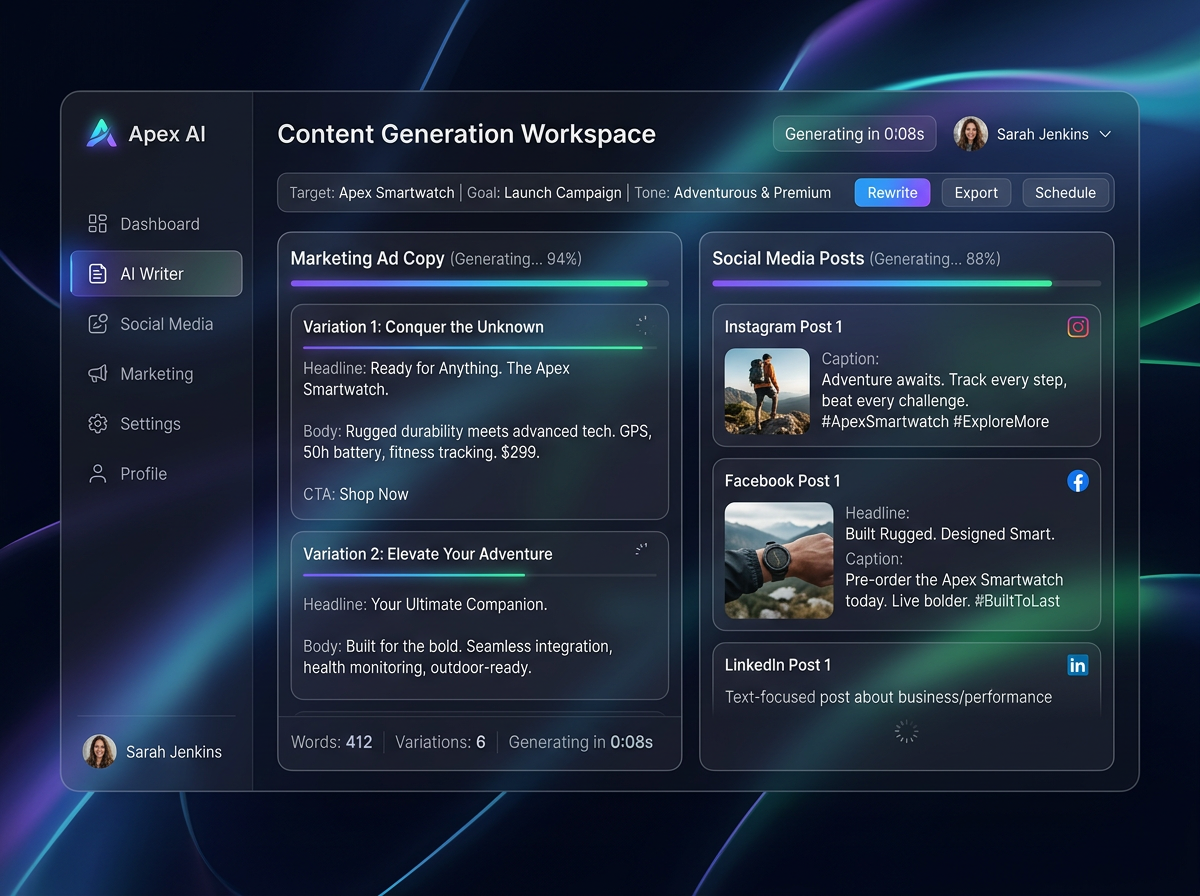The height and width of the screenshot is (896, 1200).
Task: Click Variation 2: Elevate Your Adventure heading
Action: (x=428, y=554)
